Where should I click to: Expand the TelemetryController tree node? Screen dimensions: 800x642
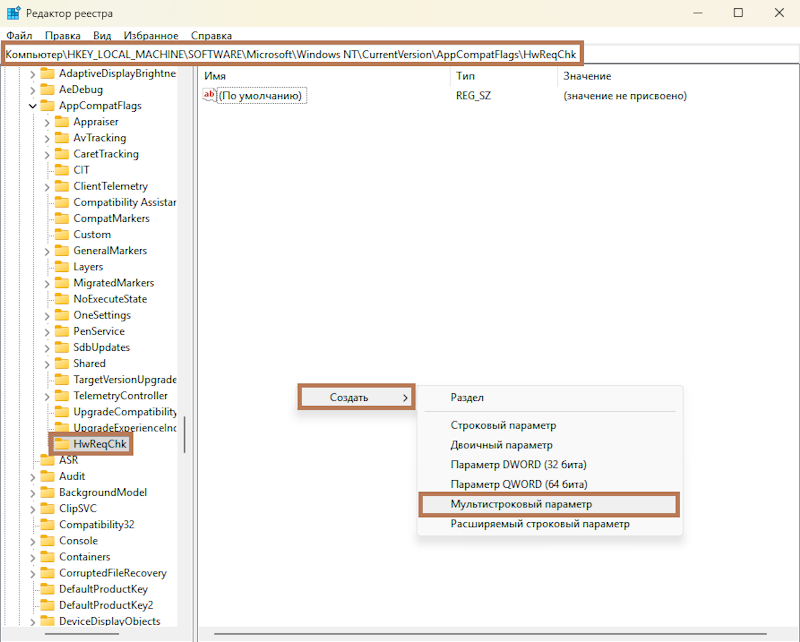click(x=47, y=395)
